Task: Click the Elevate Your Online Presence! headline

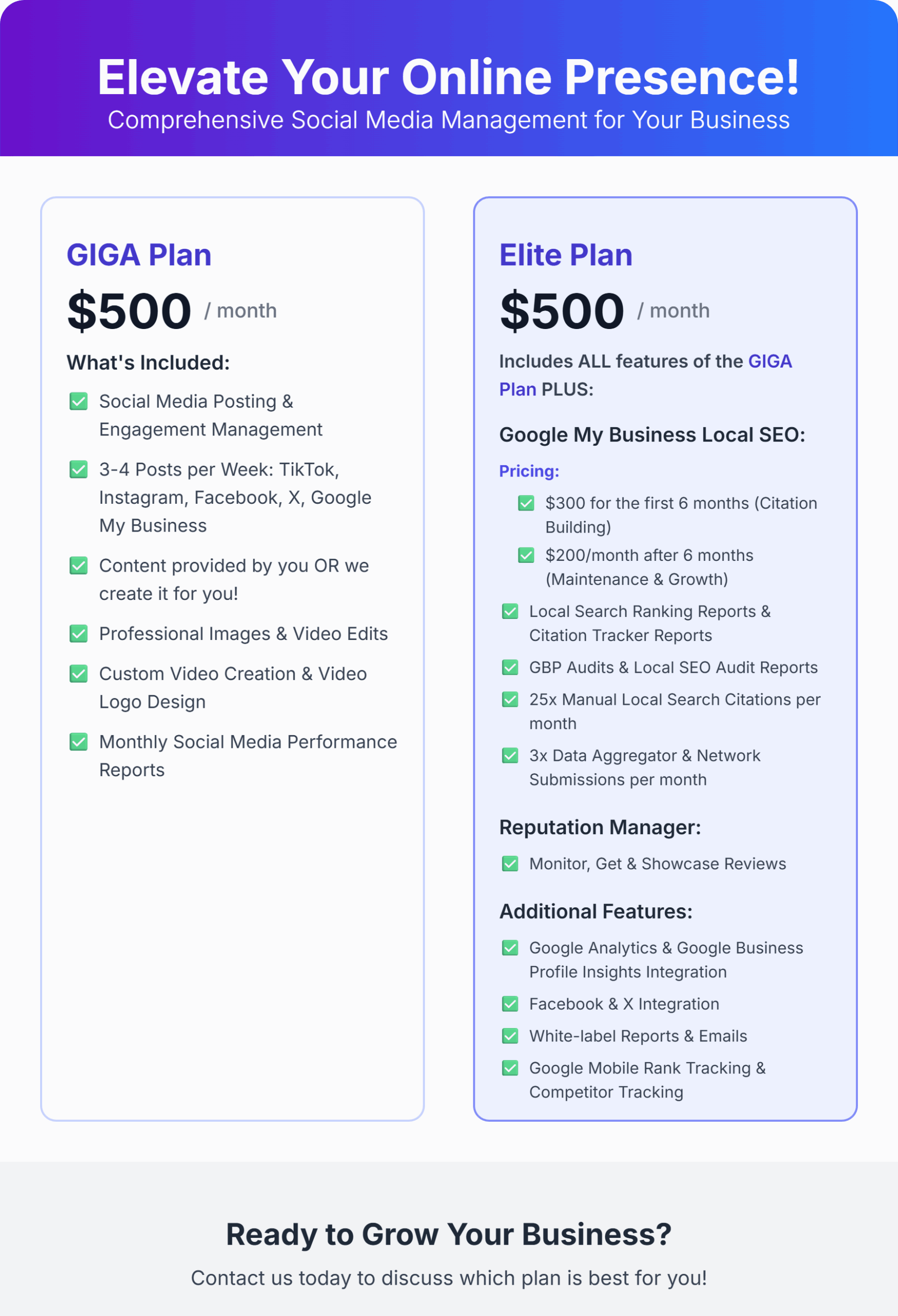Action: tap(448, 77)
